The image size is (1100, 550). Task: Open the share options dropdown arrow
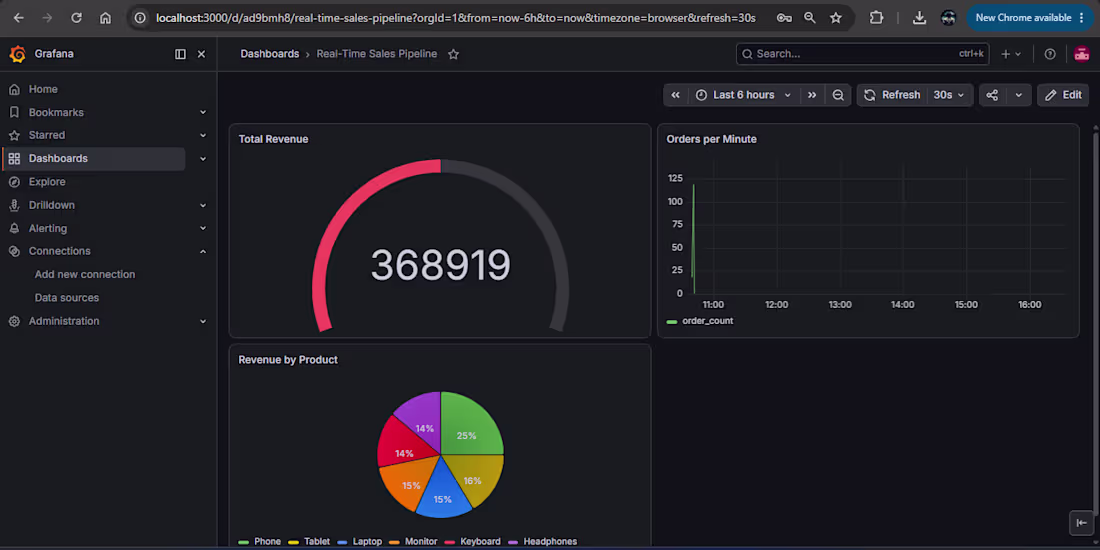pyautogui.click(x=1019, y=95)
